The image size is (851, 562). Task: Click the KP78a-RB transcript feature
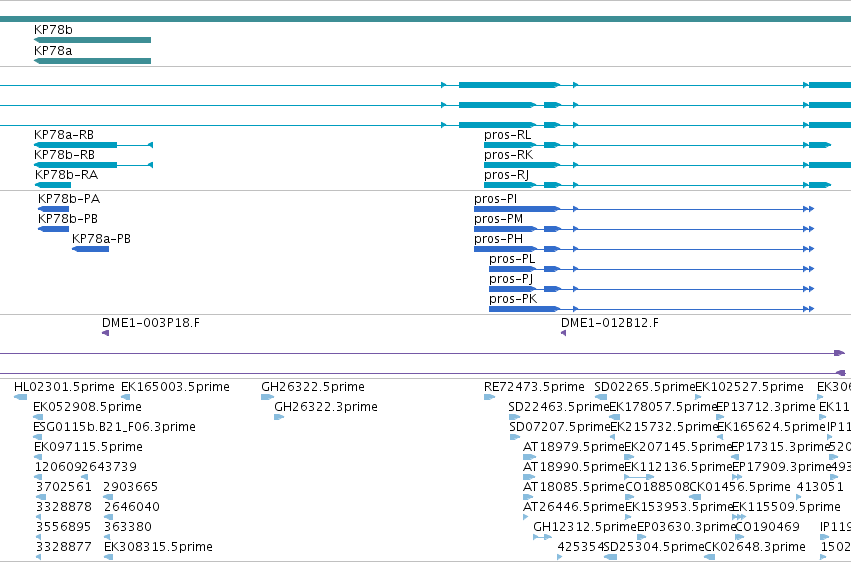click(93, 145)
